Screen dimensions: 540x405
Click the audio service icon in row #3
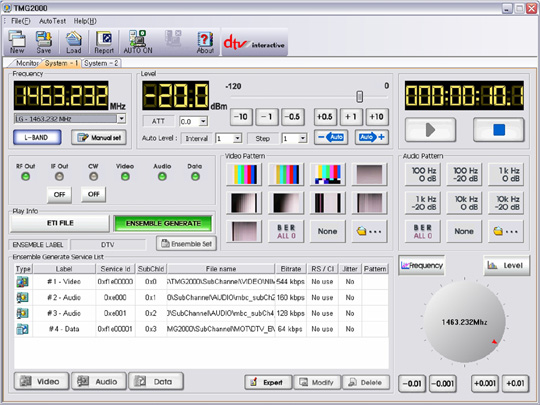point(22,313)
